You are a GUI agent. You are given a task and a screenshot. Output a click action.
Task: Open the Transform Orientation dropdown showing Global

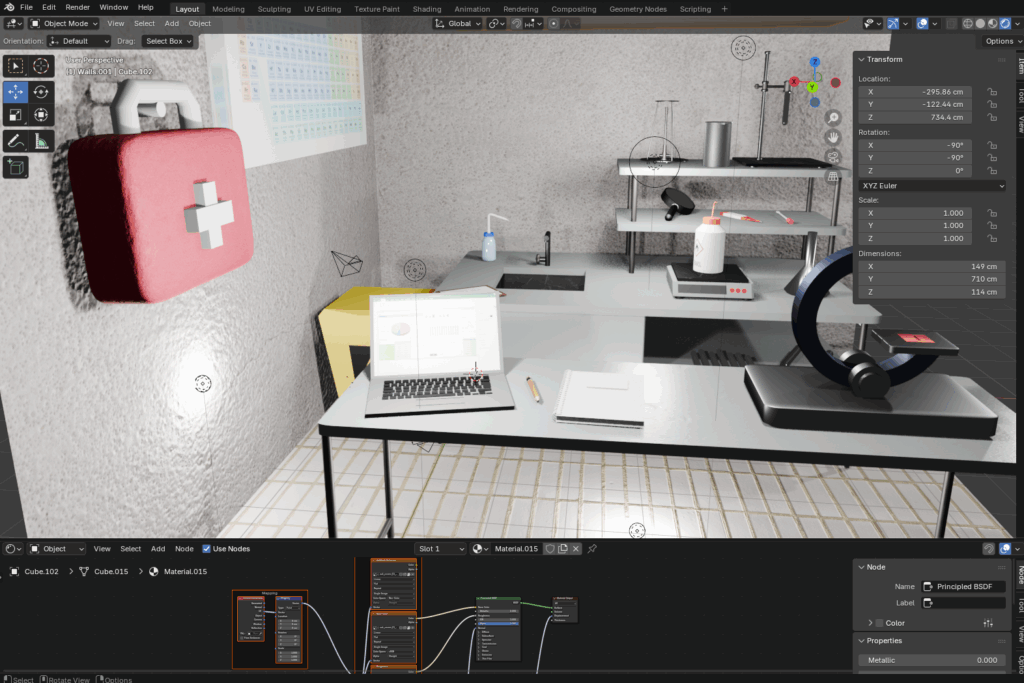tap(457, 23)
